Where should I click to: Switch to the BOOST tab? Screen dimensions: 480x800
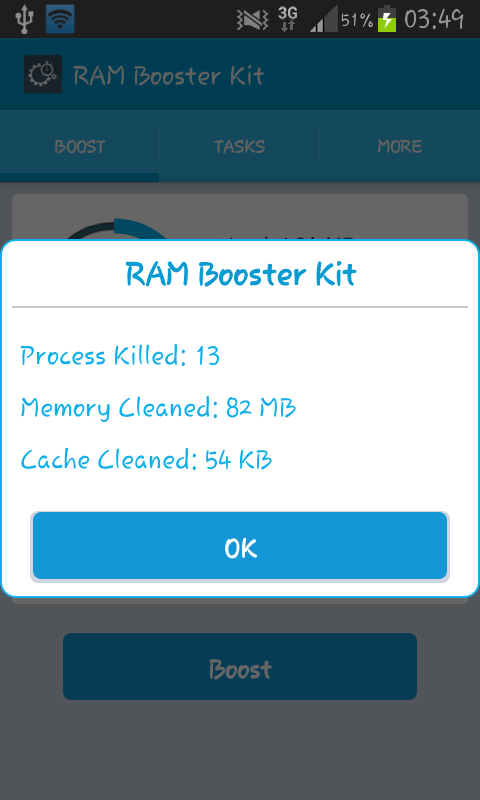80,147
